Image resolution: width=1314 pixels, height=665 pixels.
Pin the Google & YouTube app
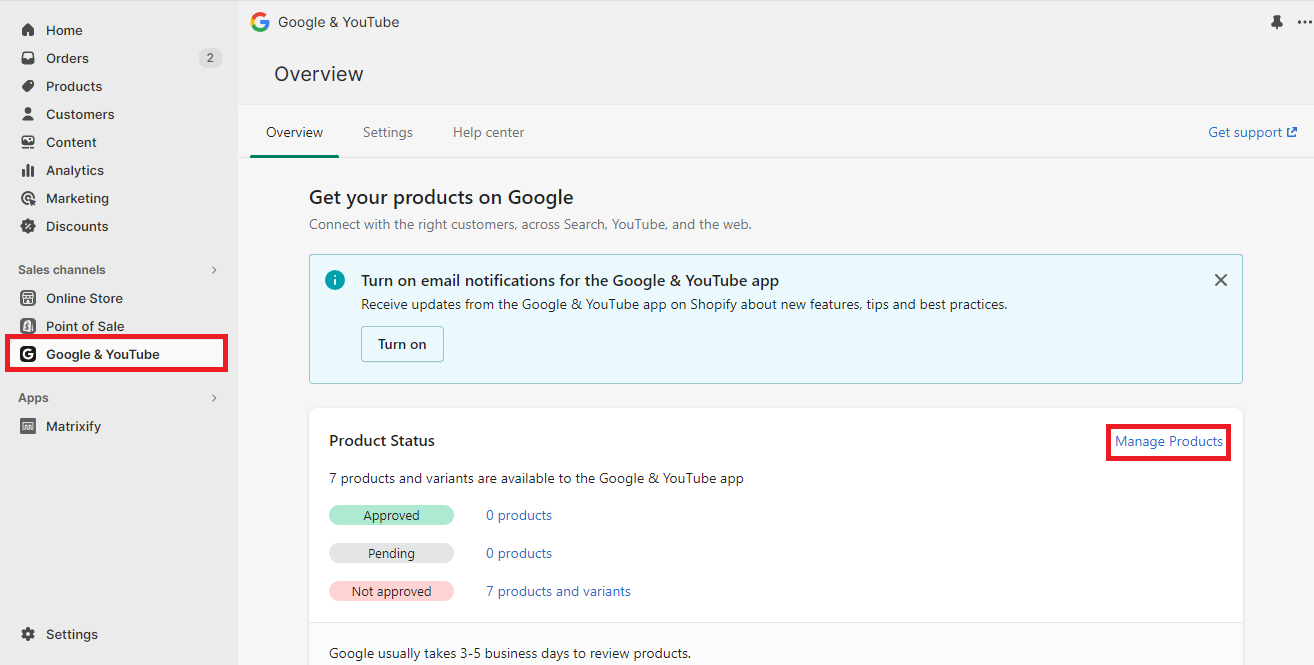tap(1277, 22)
